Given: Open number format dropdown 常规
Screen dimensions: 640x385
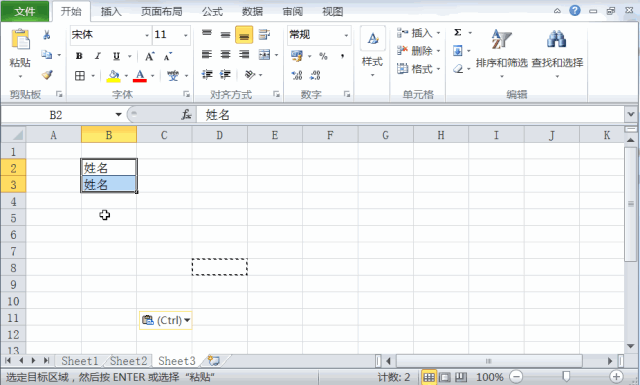Looking at the screenshot, I should [346, 35].
